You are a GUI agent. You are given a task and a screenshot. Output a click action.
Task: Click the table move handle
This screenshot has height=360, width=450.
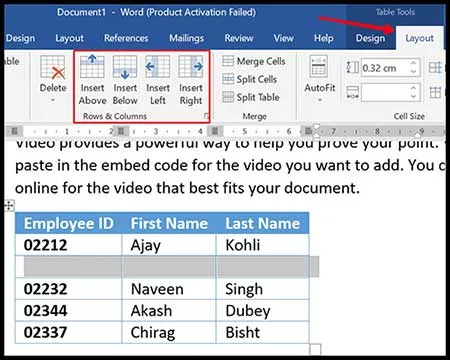point(9,206)
